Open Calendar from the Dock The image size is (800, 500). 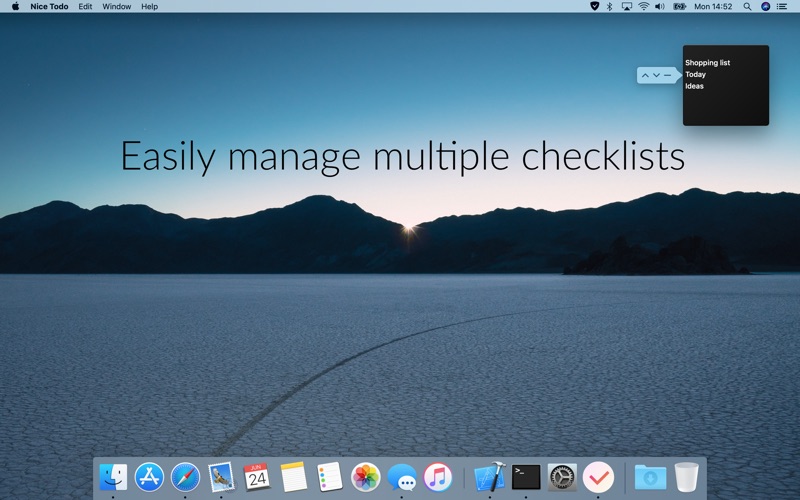257,477
